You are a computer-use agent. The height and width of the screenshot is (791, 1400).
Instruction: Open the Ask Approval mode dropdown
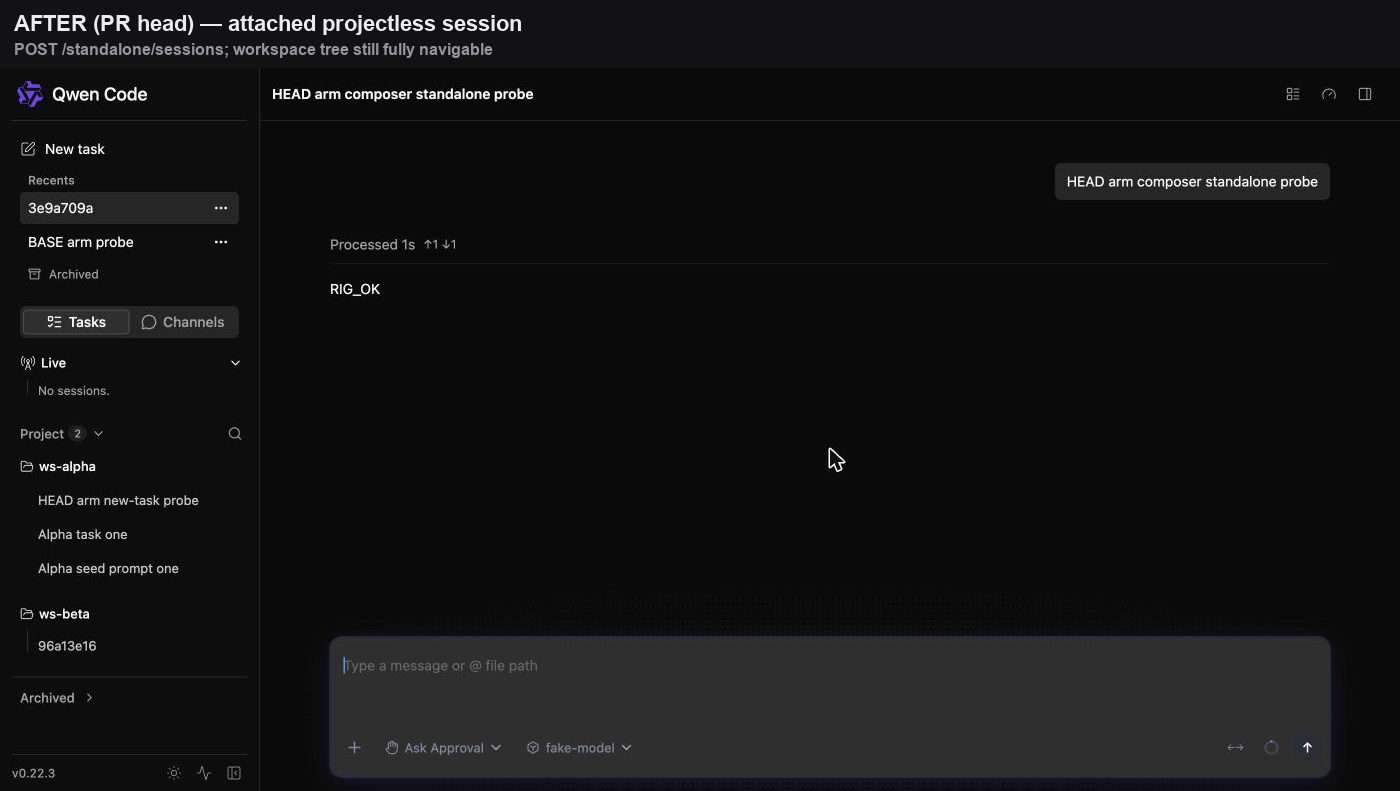[x=443, y=748]
